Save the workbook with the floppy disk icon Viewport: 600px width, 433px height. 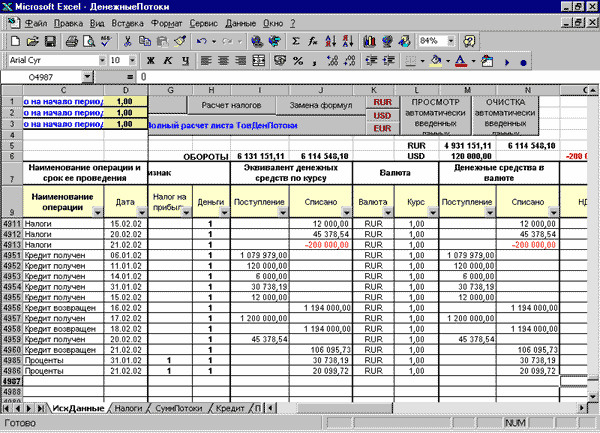51,41
